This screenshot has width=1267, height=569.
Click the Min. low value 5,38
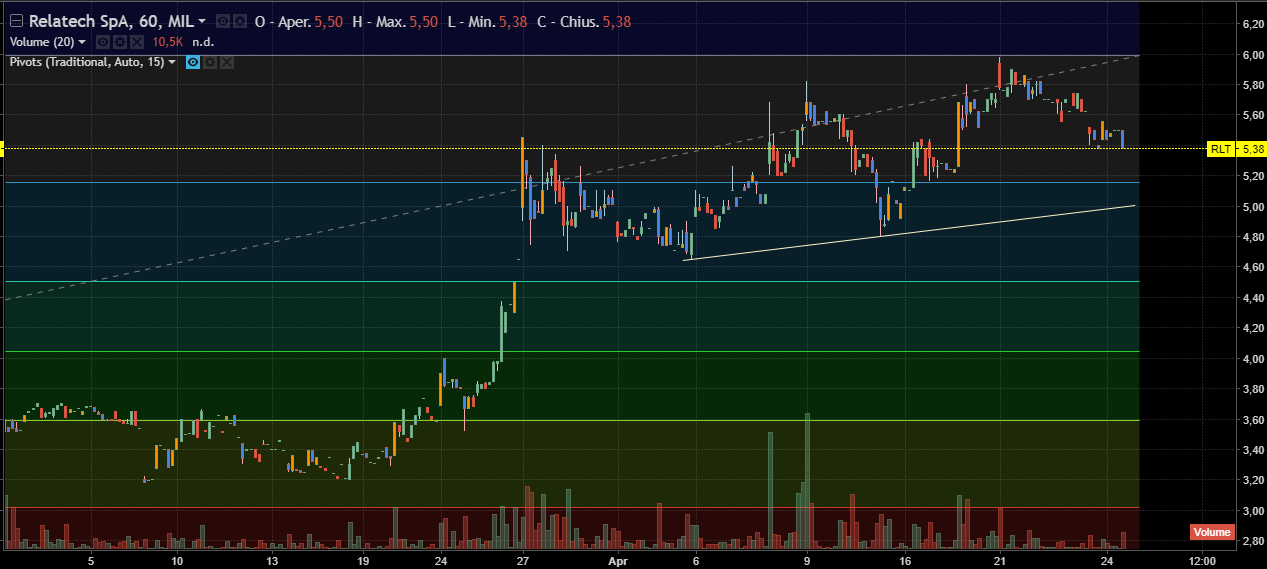pyautogui.click(x=513, y=21)
